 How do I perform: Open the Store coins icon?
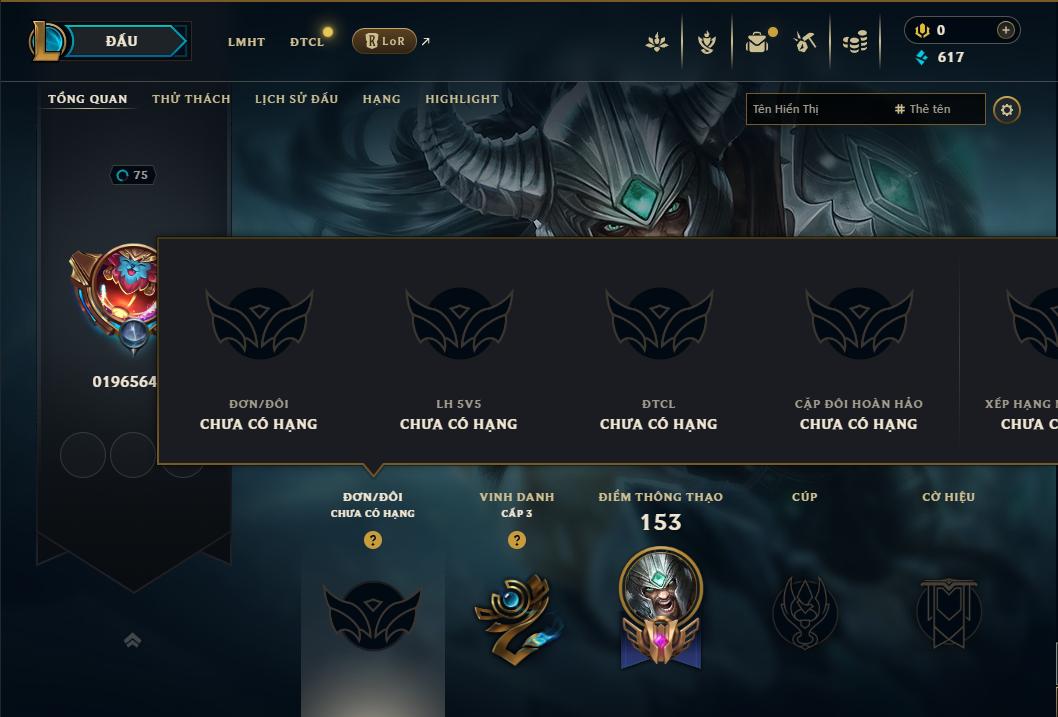point(855,43)
